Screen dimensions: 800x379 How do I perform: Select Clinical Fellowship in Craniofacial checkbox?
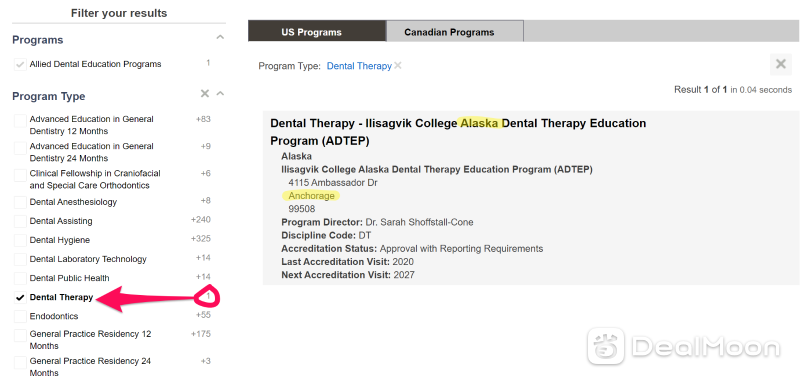(x=20, y=175)
